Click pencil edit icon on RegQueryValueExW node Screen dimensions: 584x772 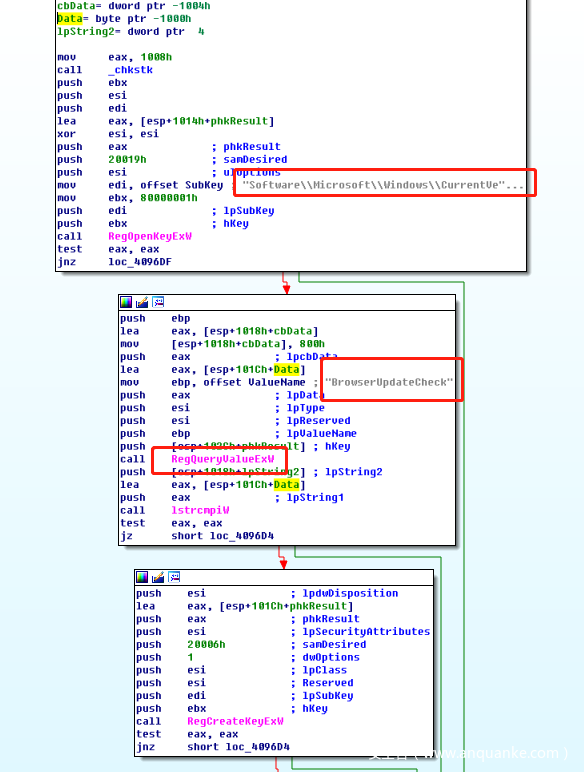click(142, 302)
